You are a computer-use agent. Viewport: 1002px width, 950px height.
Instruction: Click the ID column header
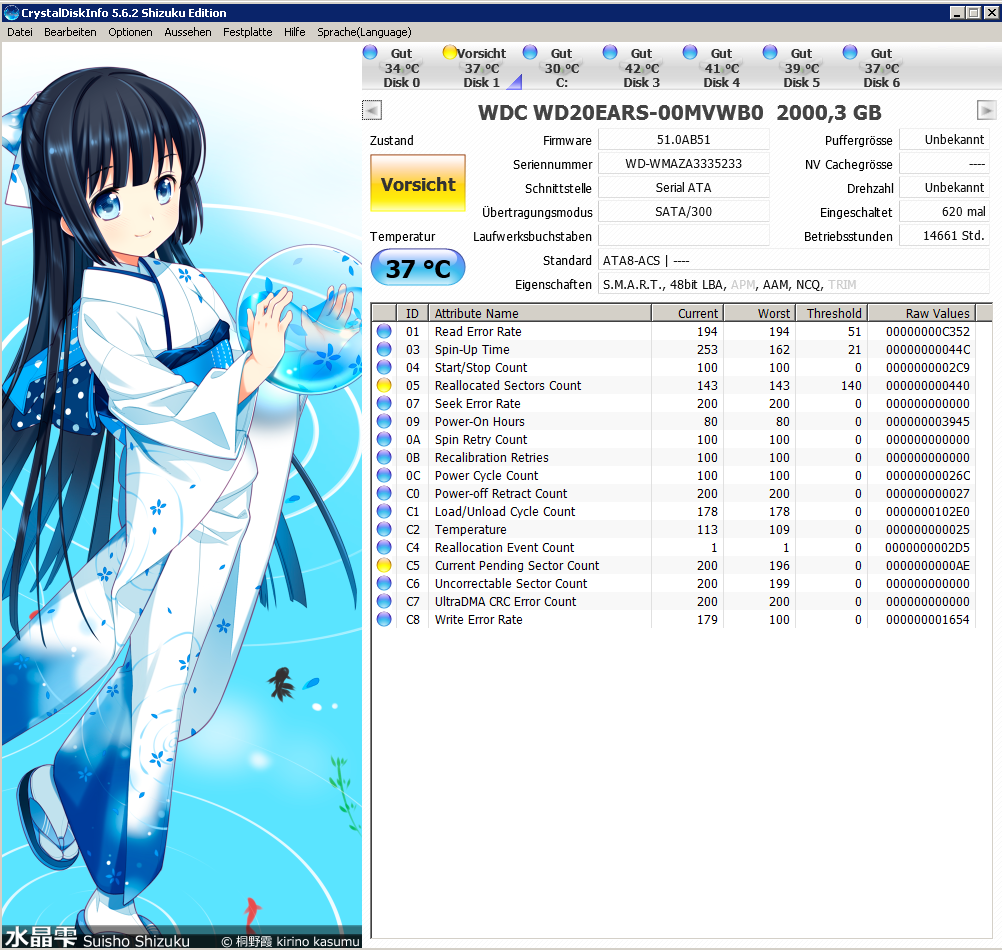click(412, 313)
